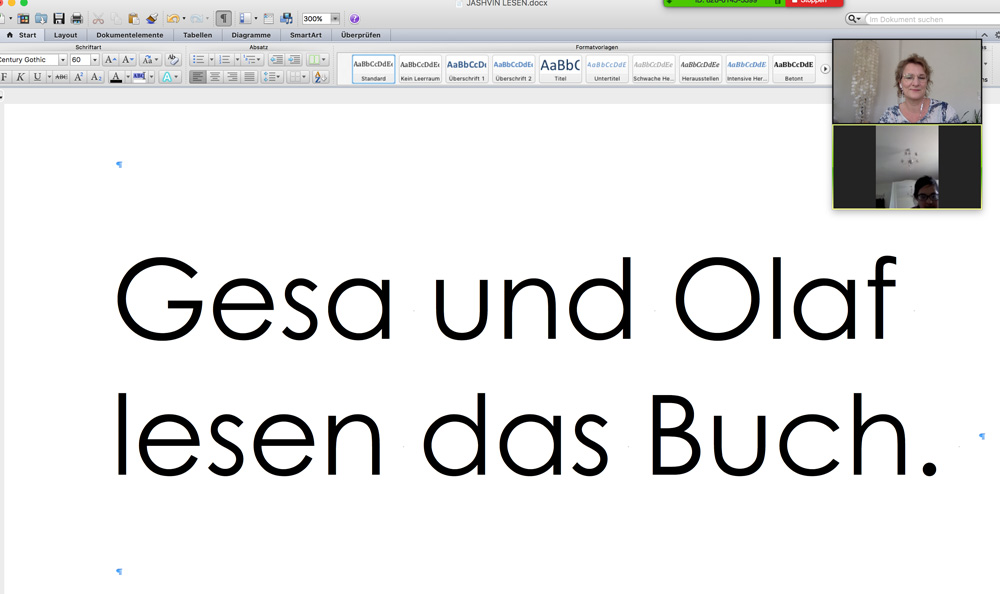Screen dimensions: 1000x594
Task: Apply superscript formatting
Action: [x=79, y=77]
